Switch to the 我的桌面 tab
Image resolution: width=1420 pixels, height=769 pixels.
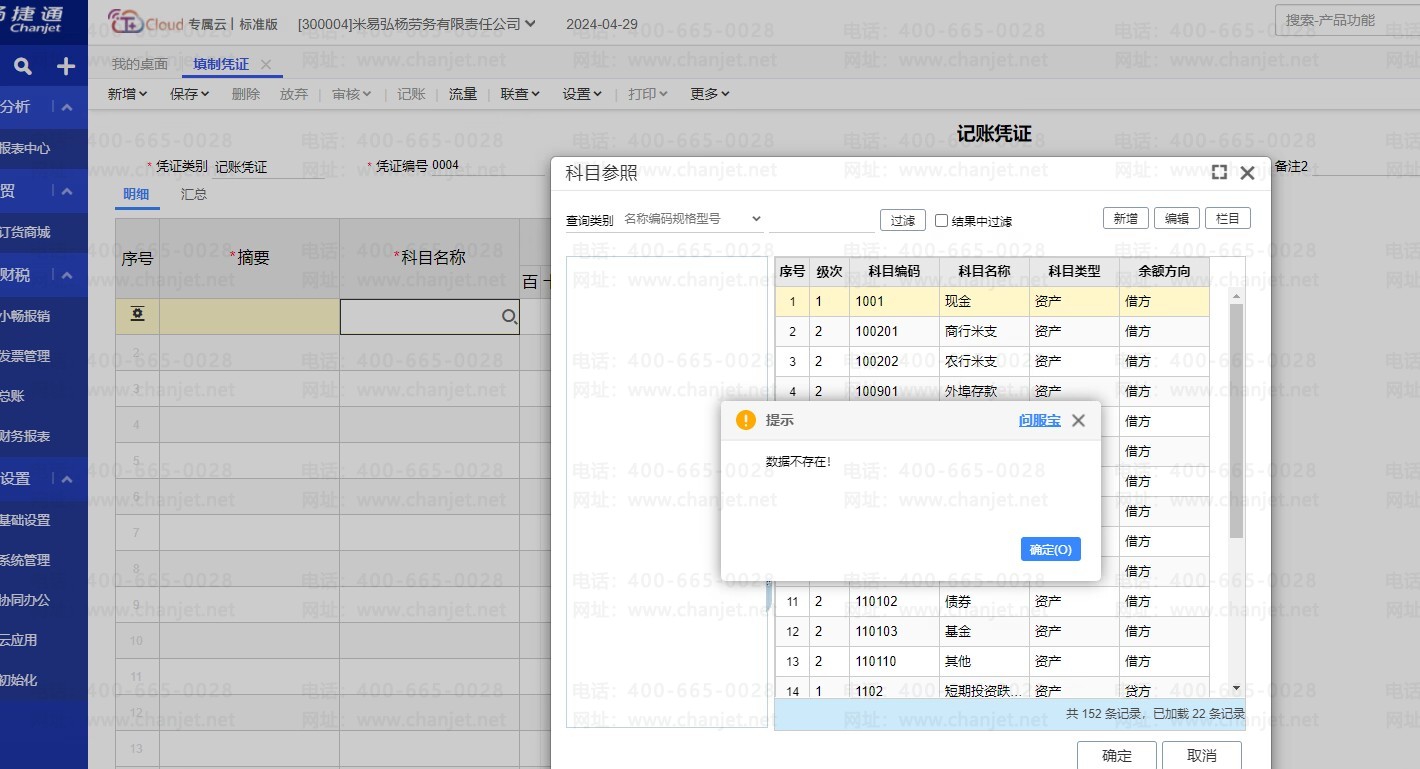point(139,64)
